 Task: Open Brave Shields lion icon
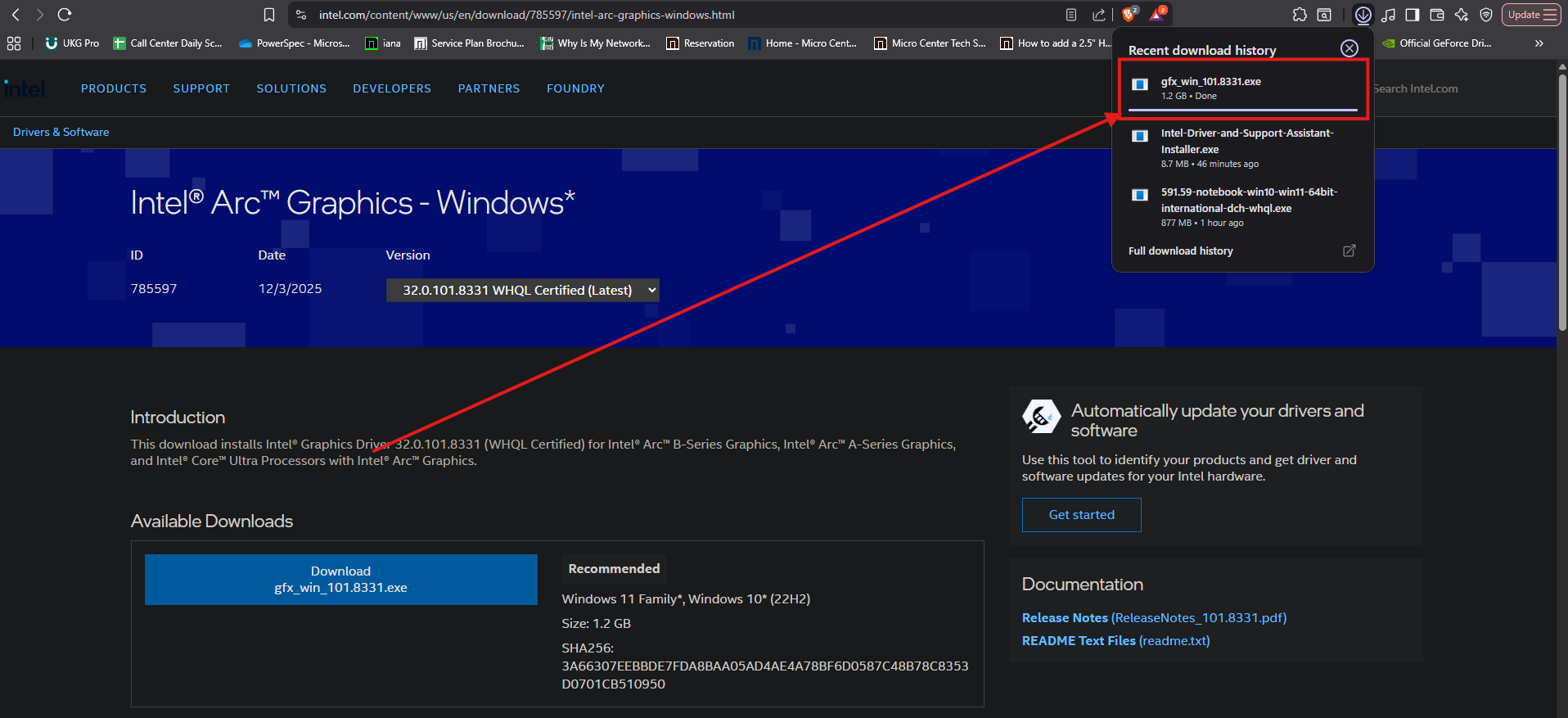tap(1129, 14)
